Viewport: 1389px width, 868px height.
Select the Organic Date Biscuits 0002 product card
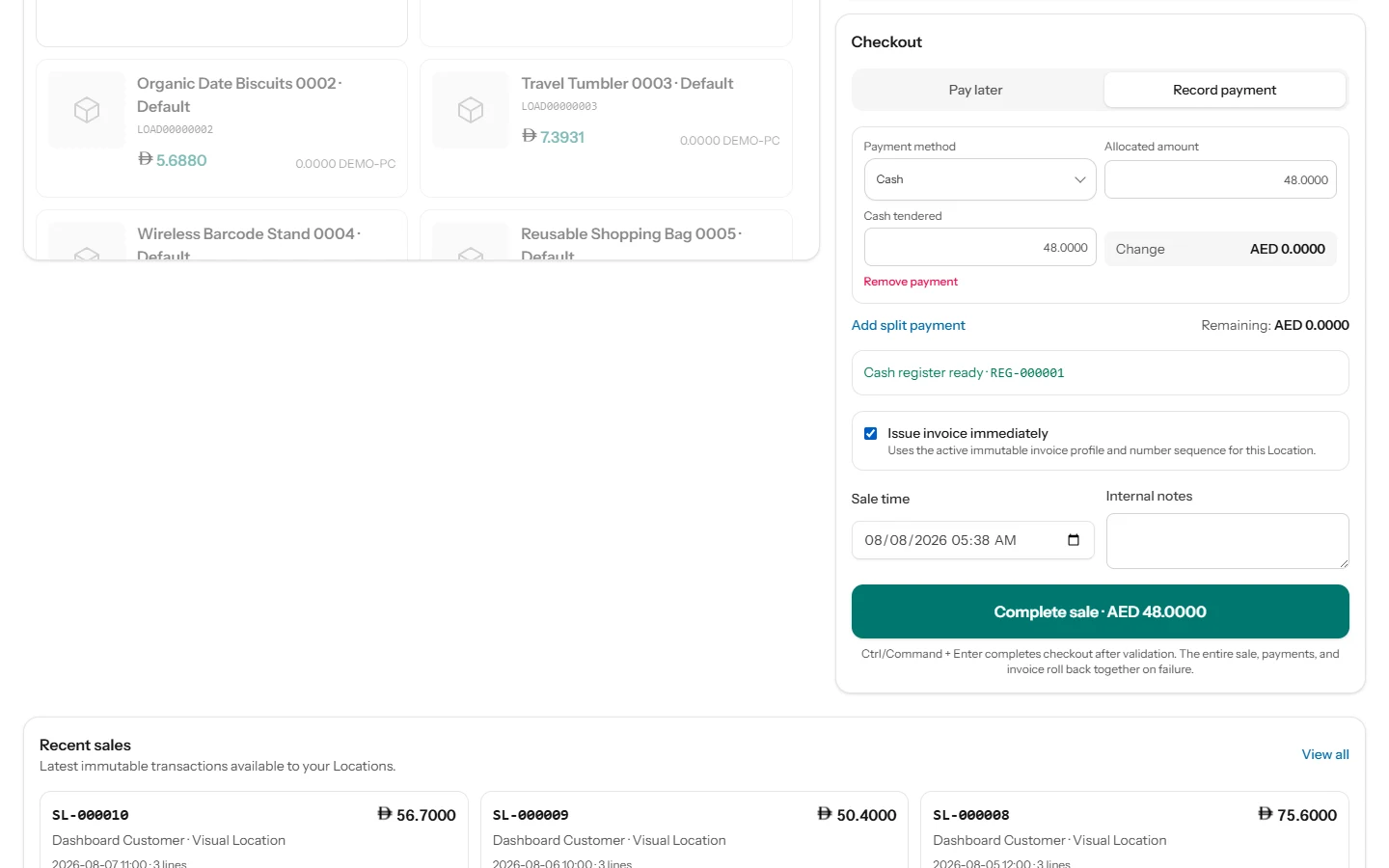[222, 128]
